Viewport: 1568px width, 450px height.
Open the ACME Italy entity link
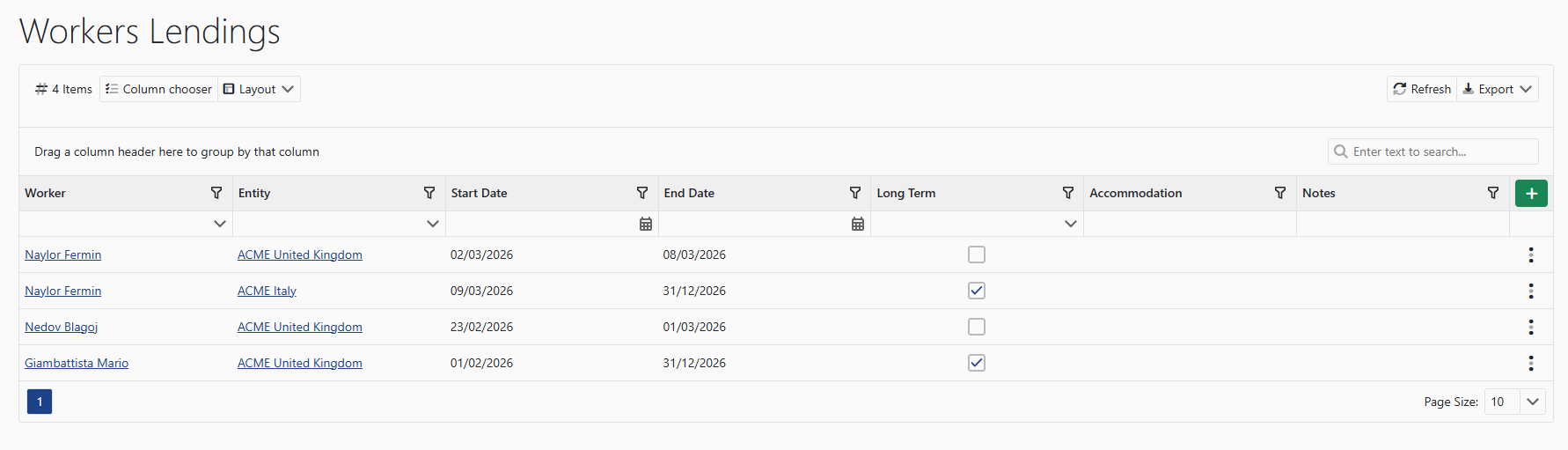click(x=267, y=291)
